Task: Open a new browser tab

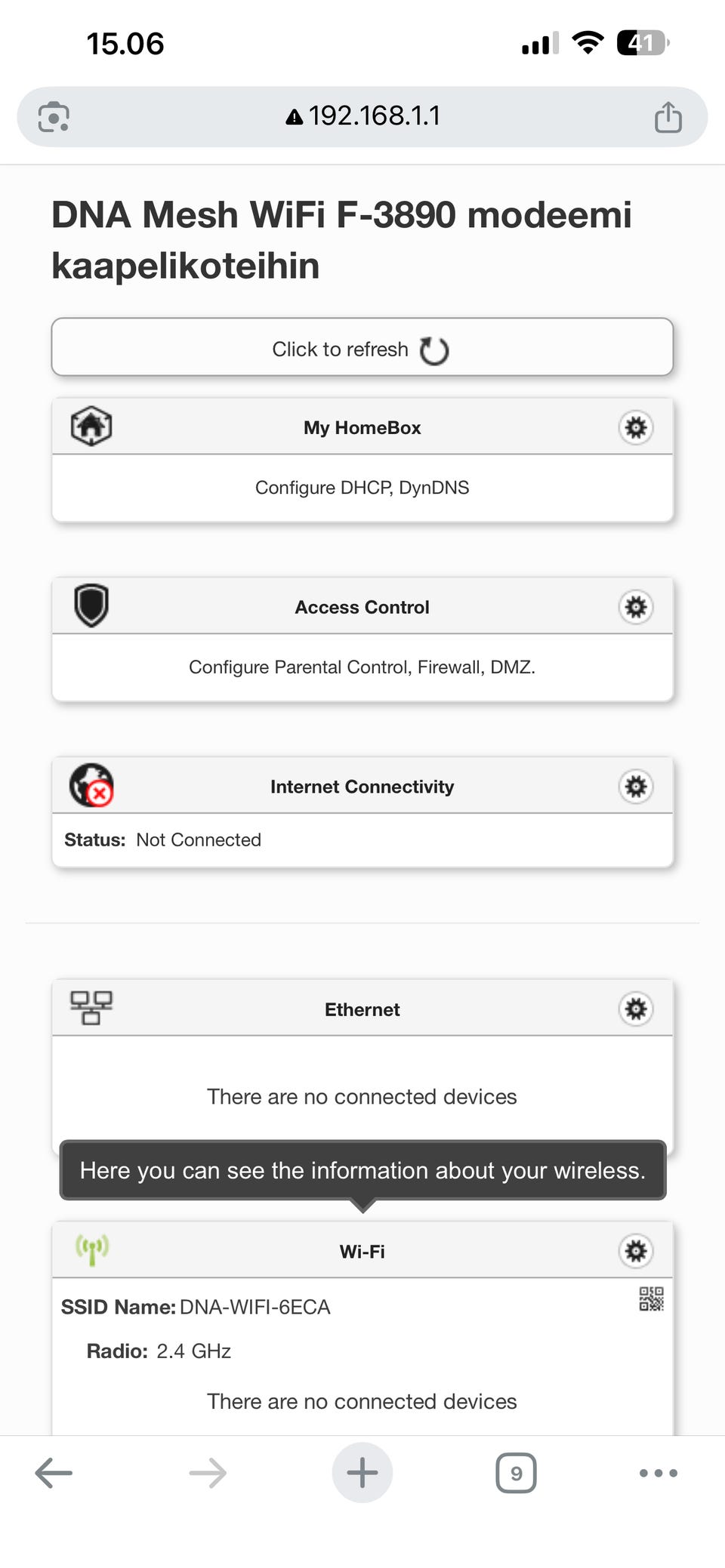Action: (x=362, y=1473)
